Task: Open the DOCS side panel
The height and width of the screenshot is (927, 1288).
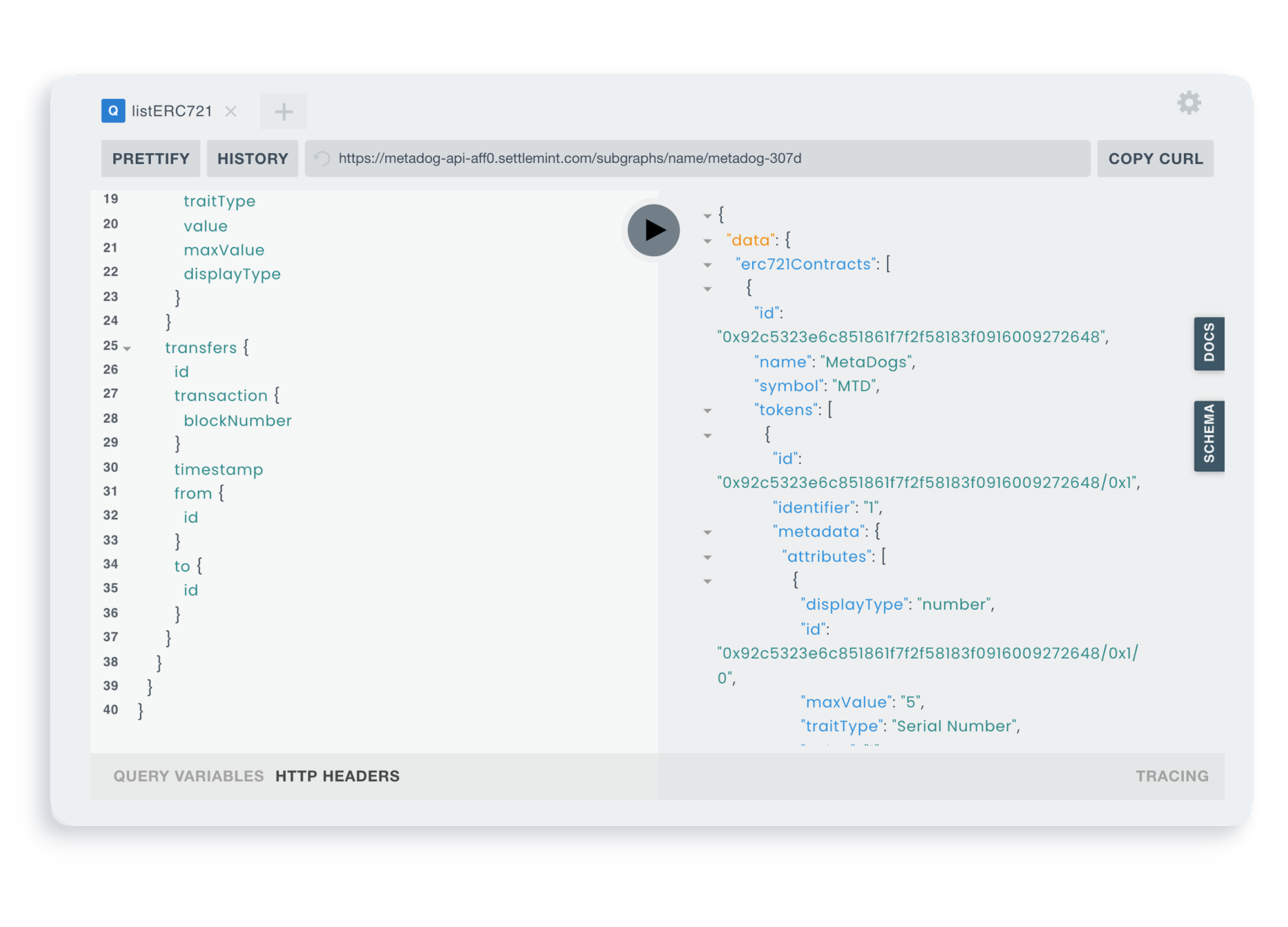Action: click(x=1209, y=343)
